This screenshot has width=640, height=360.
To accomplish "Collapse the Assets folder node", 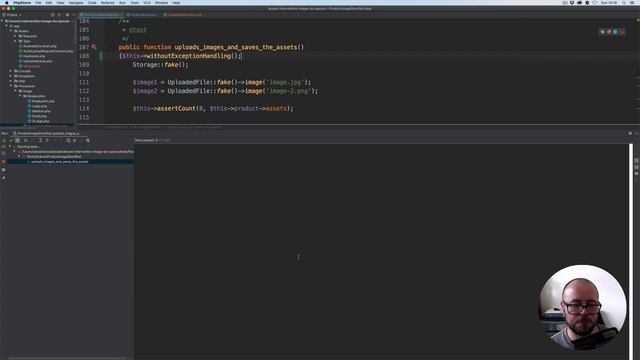I will 11,31.
